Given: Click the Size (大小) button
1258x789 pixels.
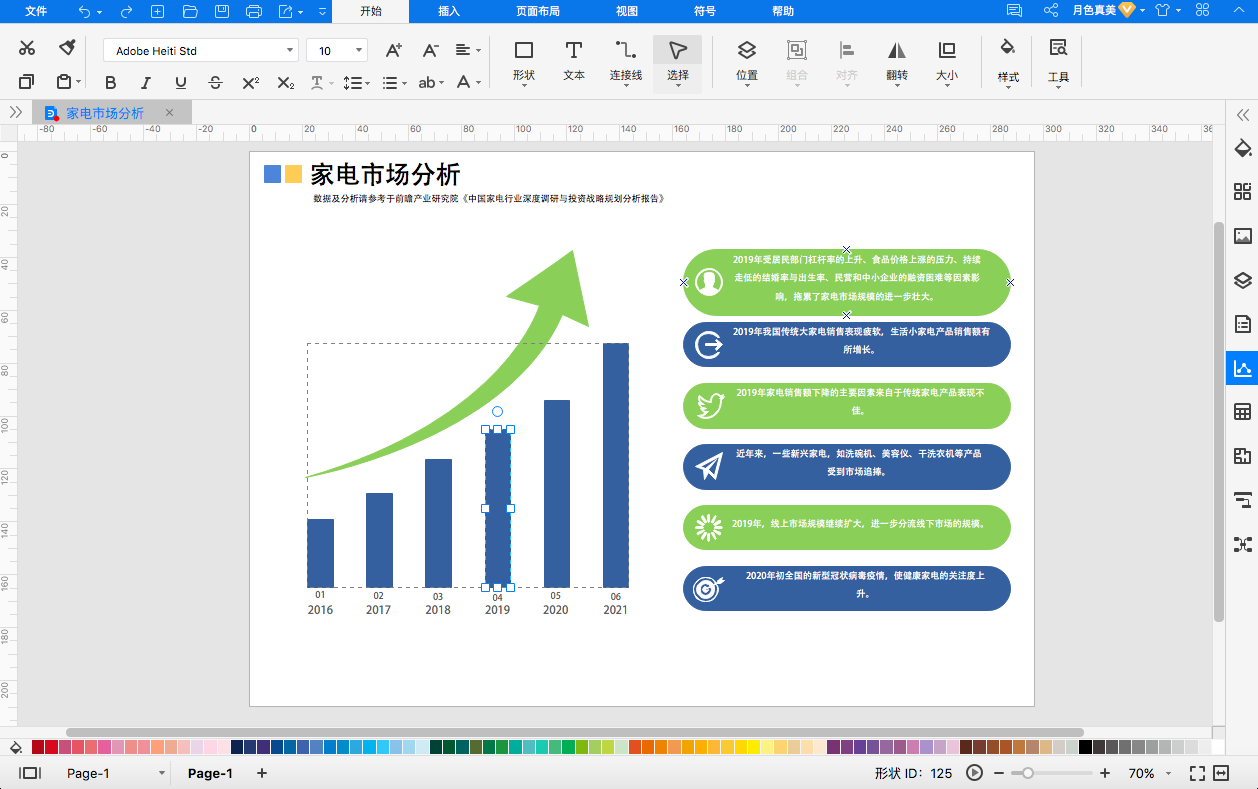Looking at the screenshot, I should pos(946,62).
